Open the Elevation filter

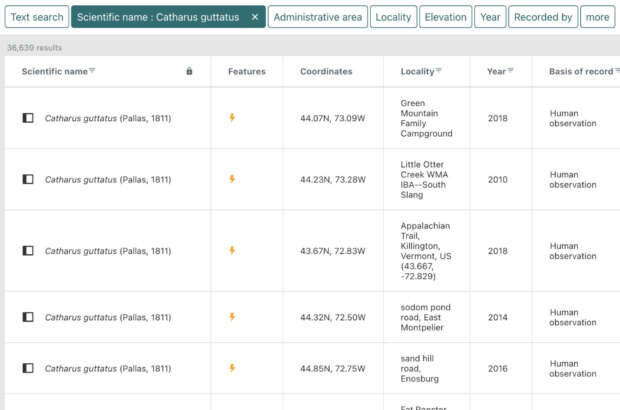[x=445, y=17]
